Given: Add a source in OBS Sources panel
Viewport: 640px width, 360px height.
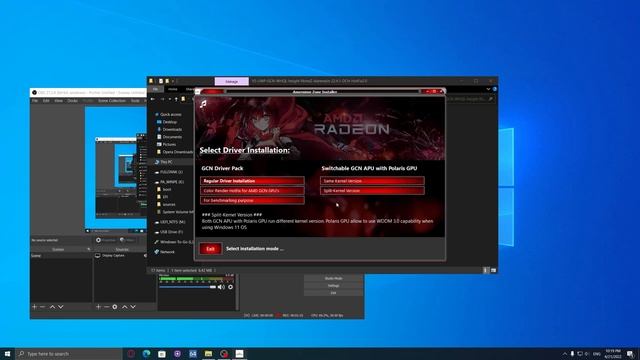Looking at the screenshot, I should pos(98,307).
